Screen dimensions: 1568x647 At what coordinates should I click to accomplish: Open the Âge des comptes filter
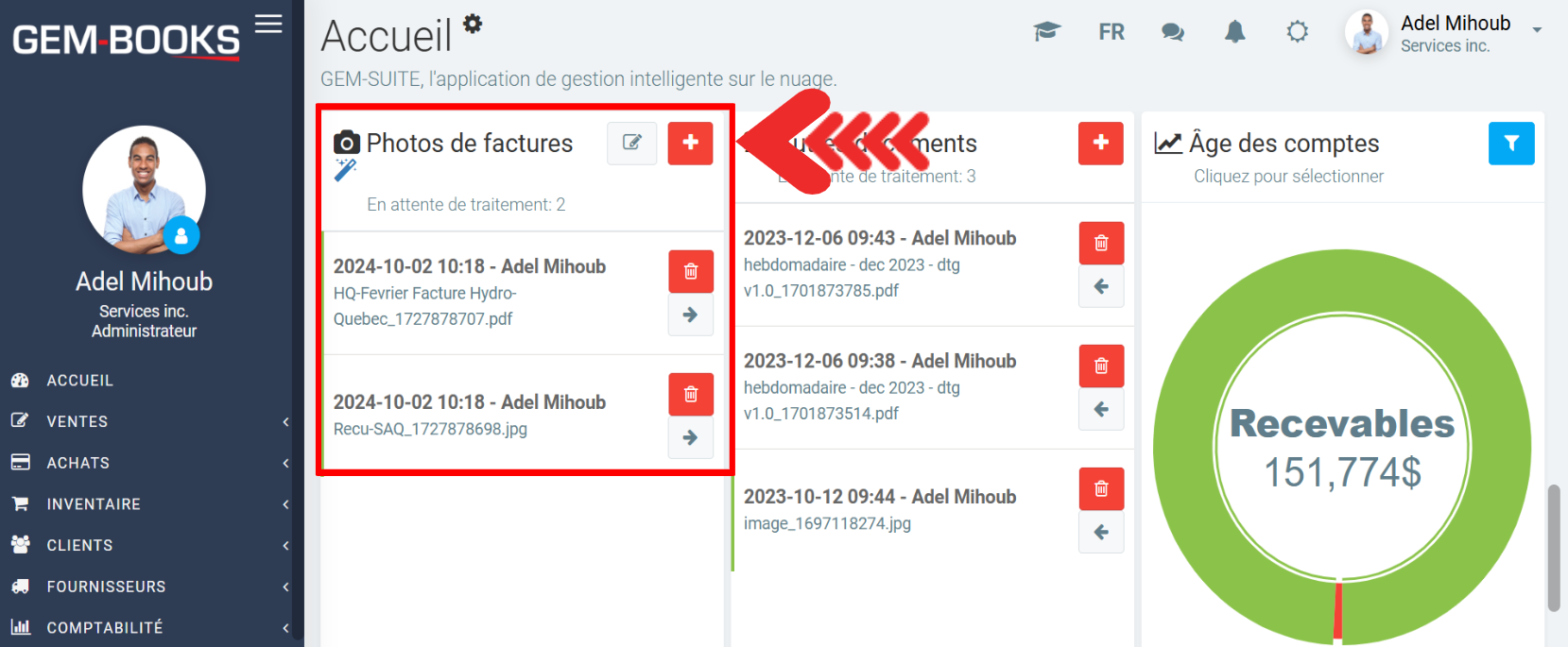(1510, 144)
